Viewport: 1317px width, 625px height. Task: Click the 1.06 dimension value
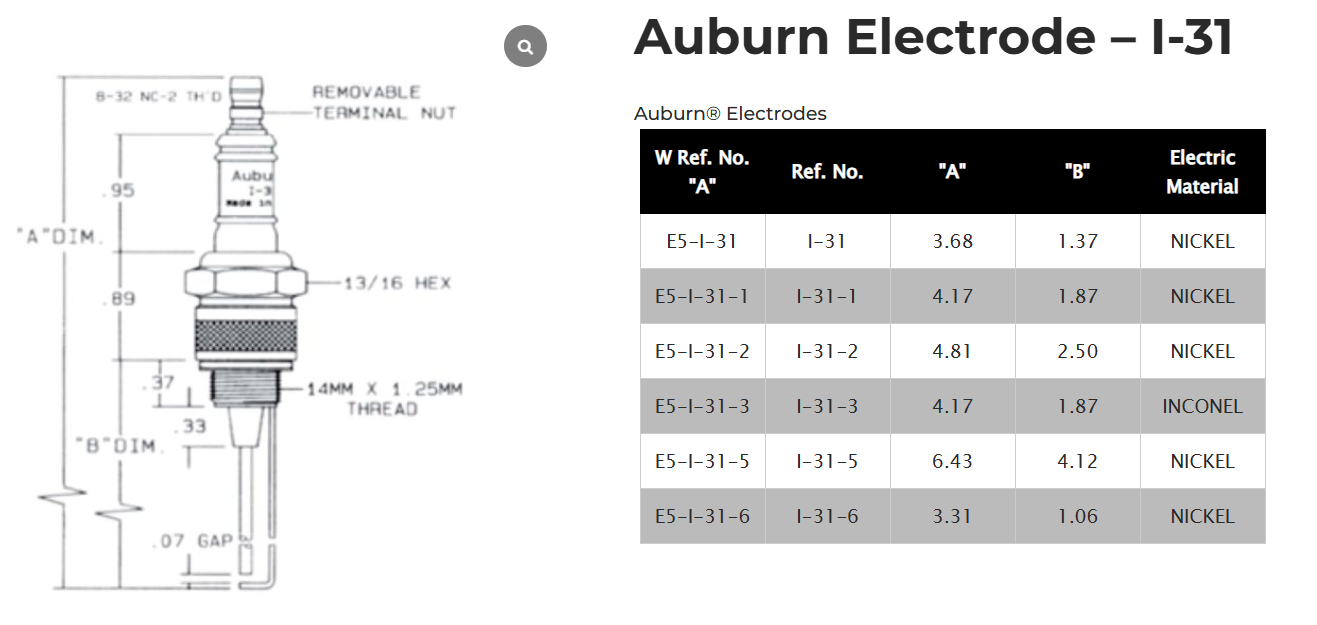(1077, 516)
